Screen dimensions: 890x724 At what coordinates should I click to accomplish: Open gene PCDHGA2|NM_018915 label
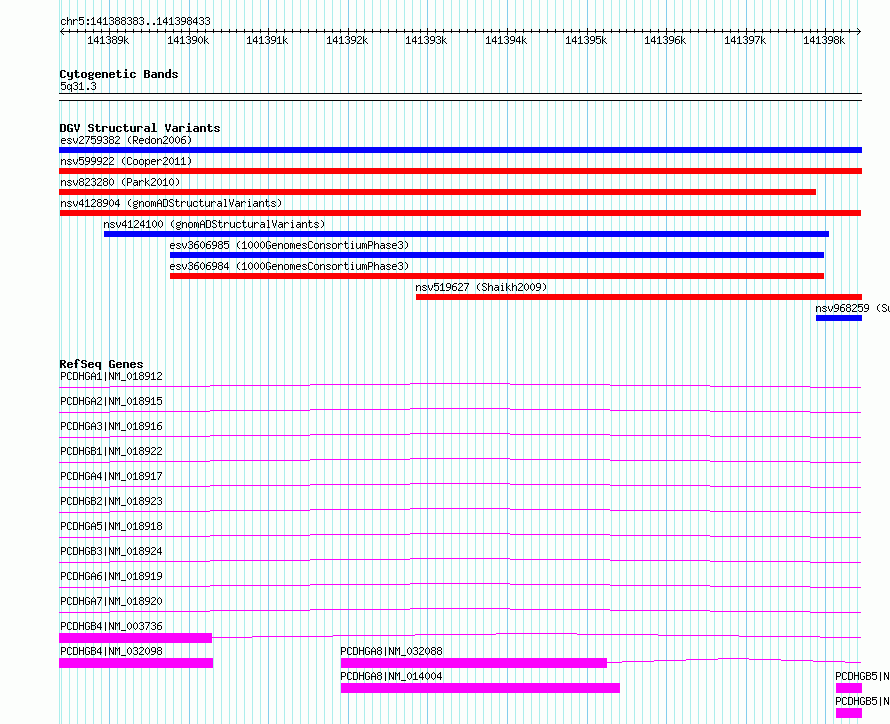coord(111,401)
